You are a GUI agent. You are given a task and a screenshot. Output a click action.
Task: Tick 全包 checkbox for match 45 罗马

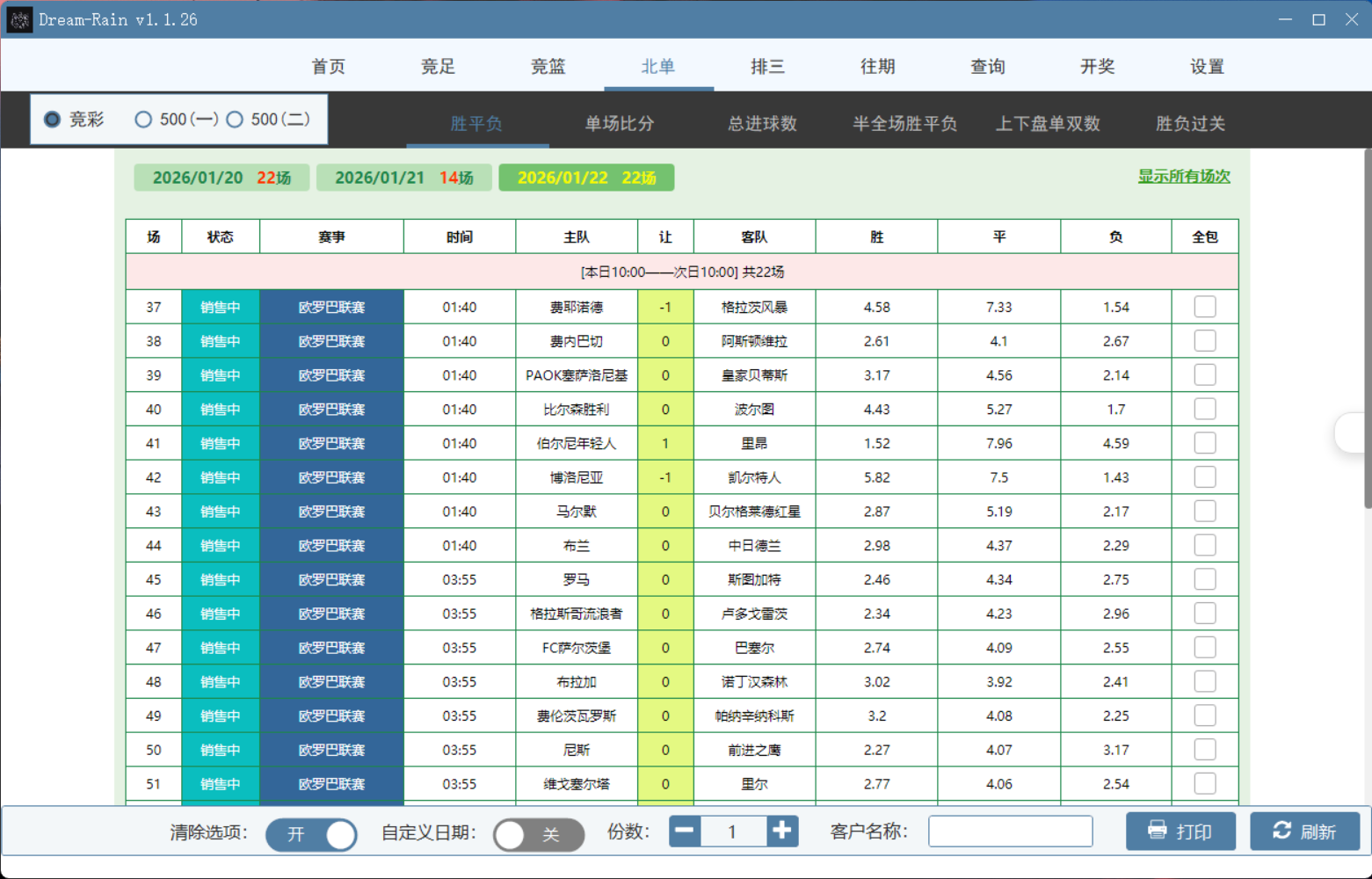click(x=1205, y=579)
